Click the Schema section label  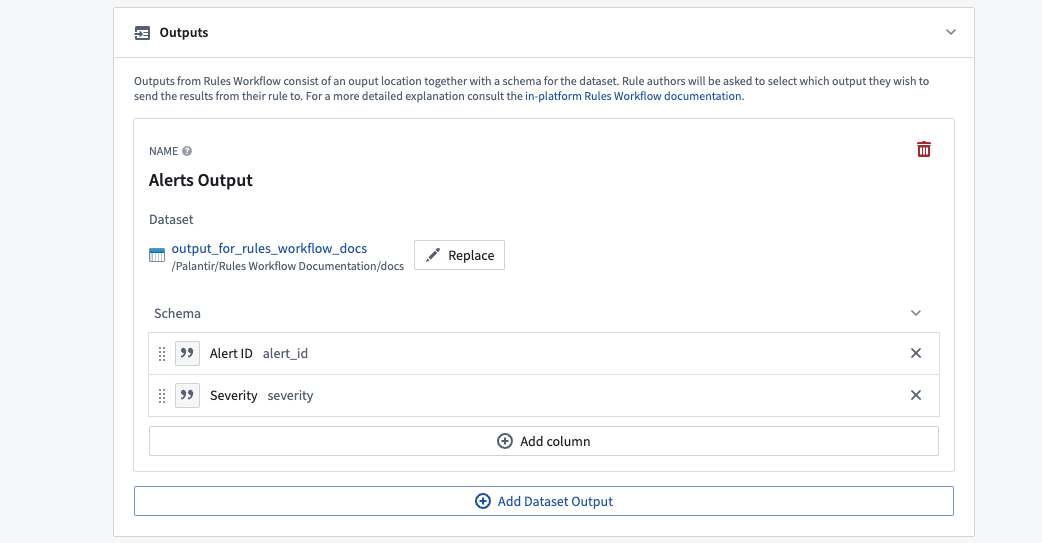click(x=177, y=313)
